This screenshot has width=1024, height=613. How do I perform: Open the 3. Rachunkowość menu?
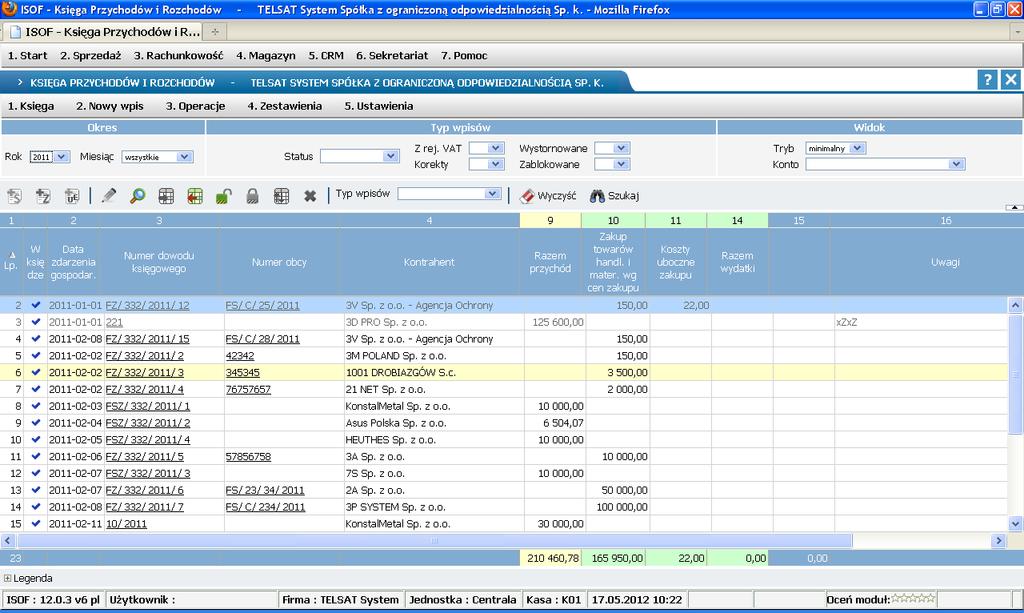click(x=178, y=55)
